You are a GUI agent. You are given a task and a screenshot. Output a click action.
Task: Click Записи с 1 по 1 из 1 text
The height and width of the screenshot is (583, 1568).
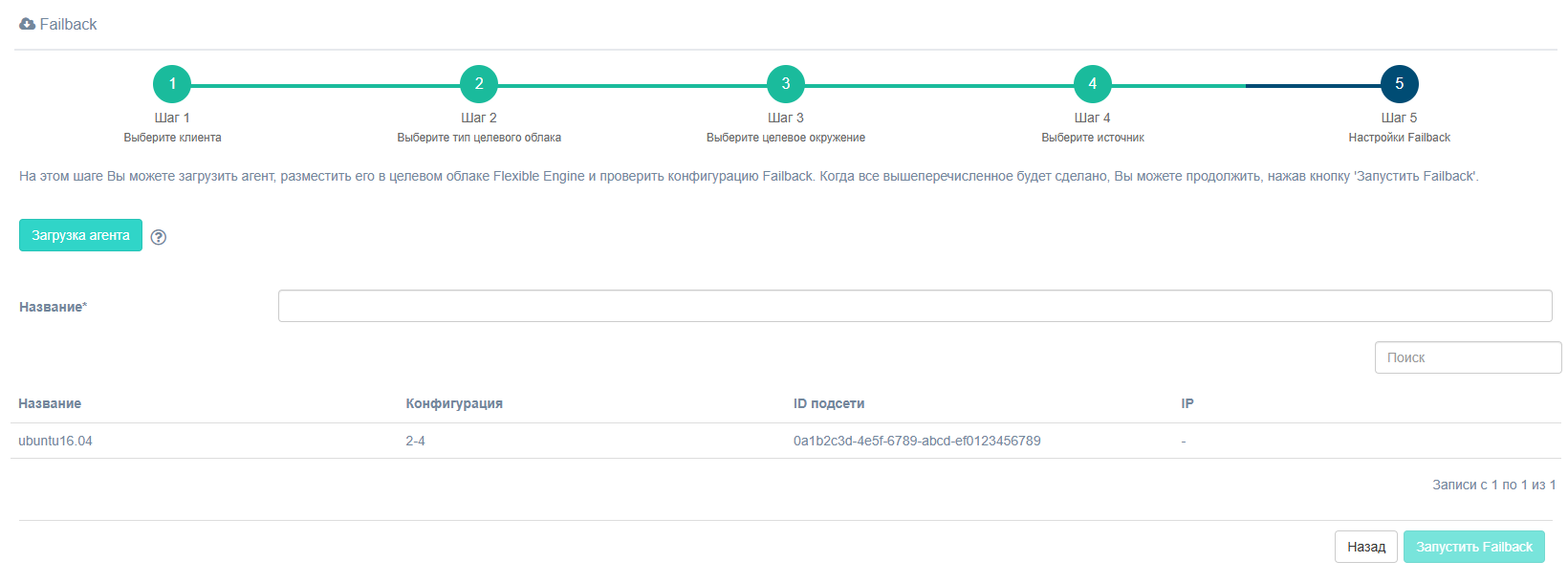1493,485
